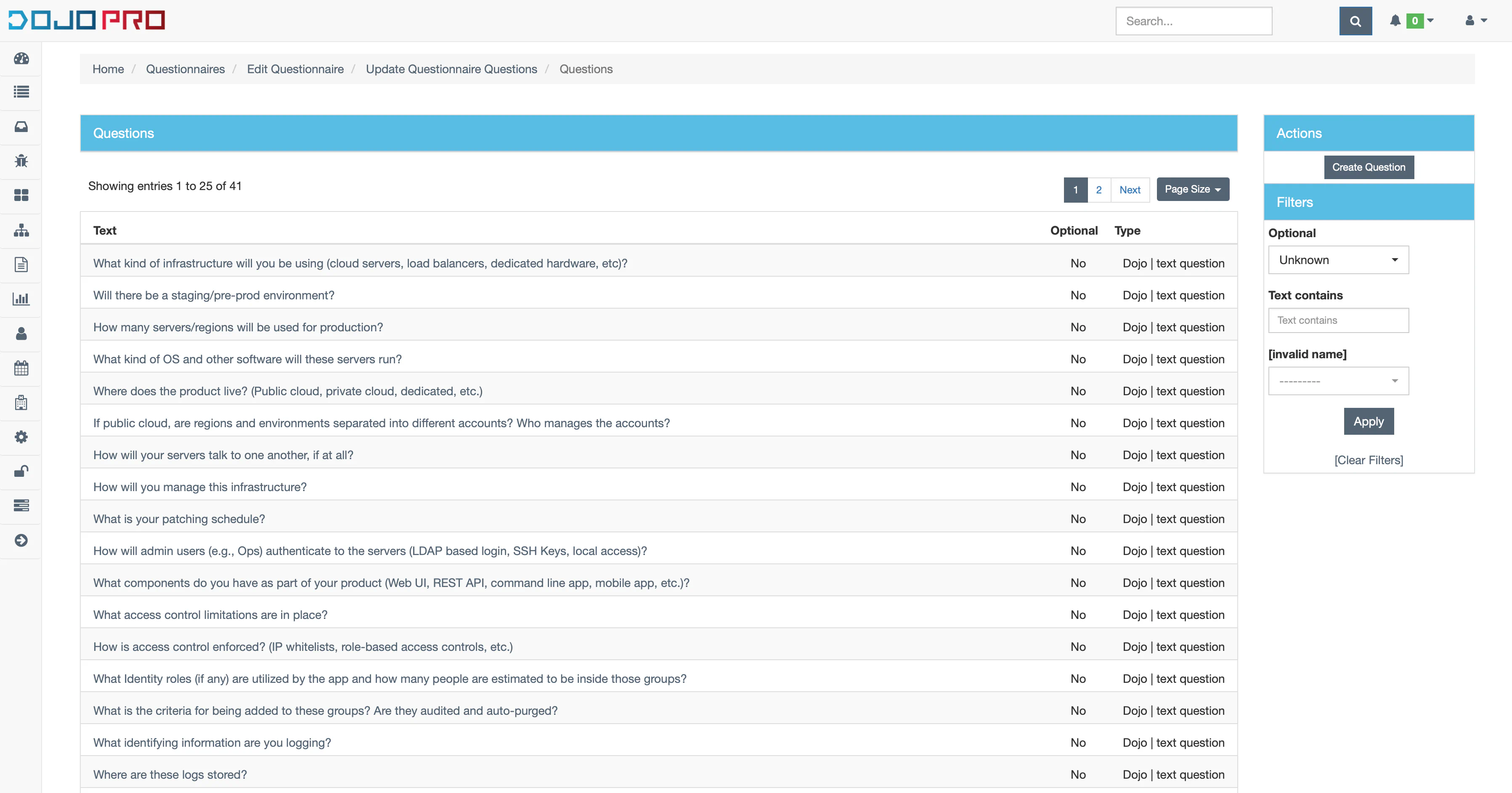Click the padlock unlock icon in sidebar
Screen dimensions: 1512x793
(21, 471)
